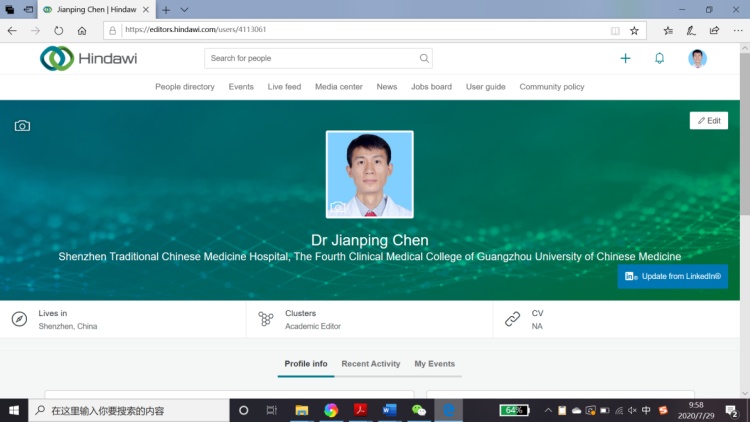Add page to favorites with star icon
Image resolution: width=750 pixels, height=422 pixels.
[634, 30]
